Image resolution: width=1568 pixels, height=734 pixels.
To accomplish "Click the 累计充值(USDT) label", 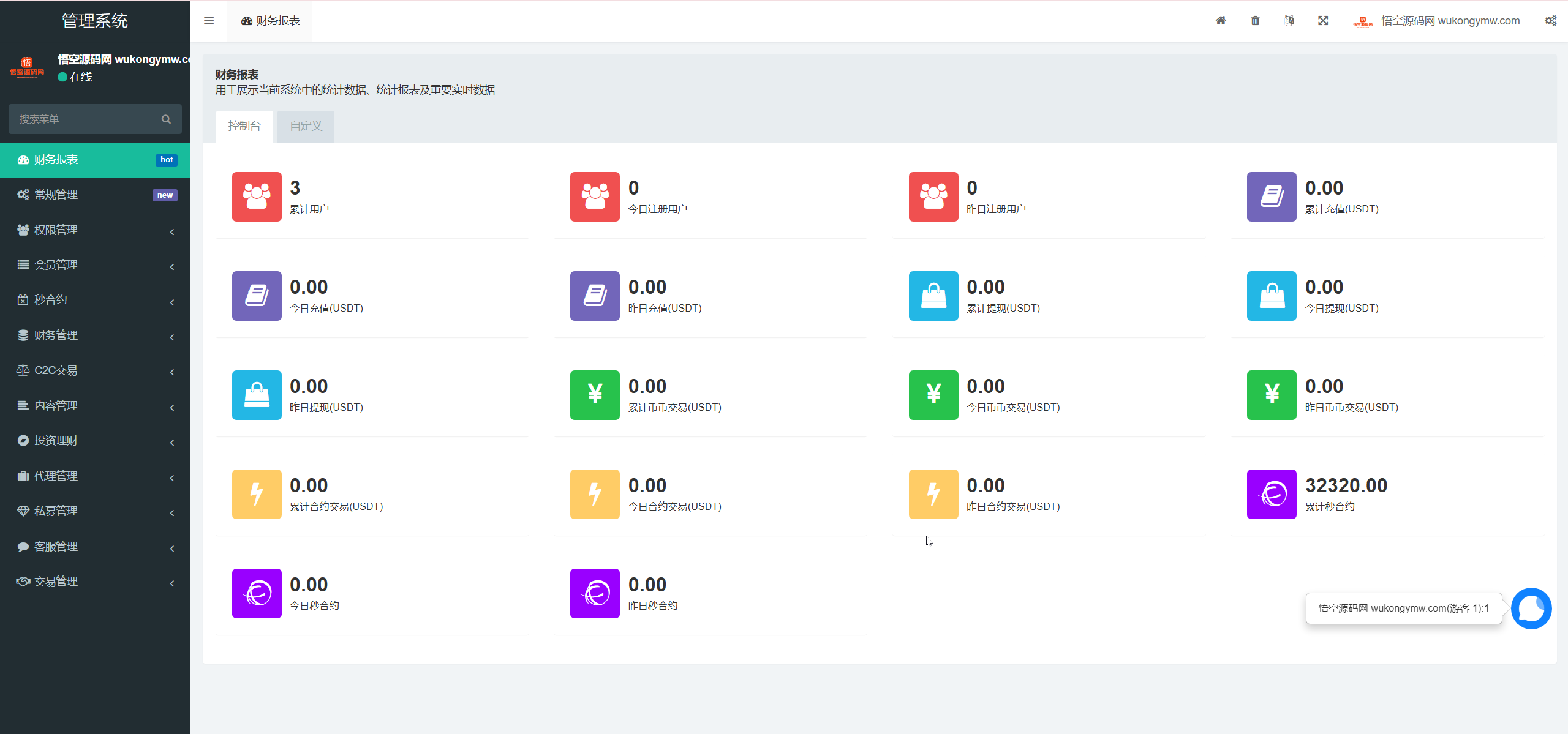I will pos(1341,209).
